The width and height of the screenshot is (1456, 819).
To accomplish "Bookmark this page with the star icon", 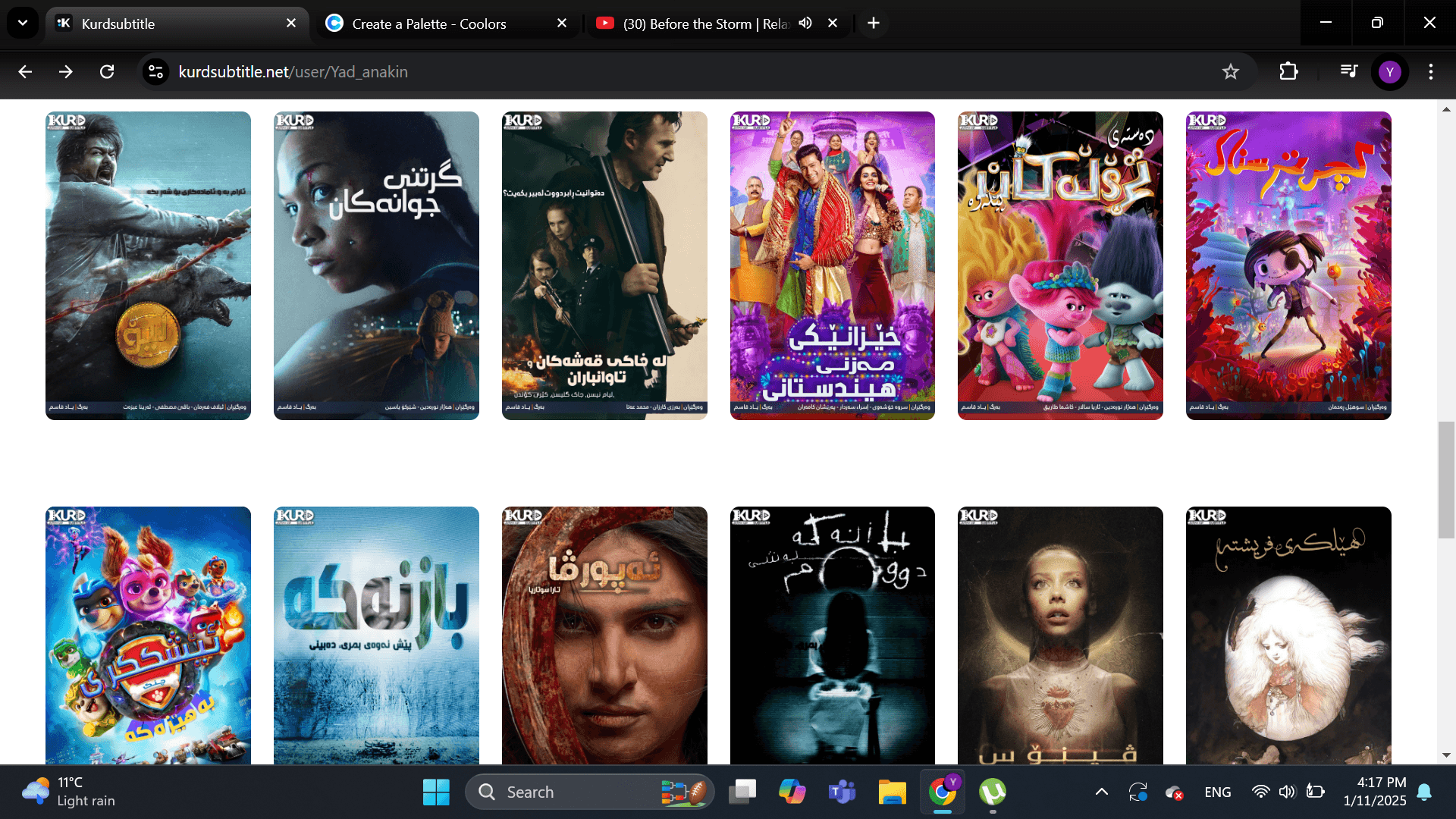I will pyautogui.click(x=1230, y=72).
